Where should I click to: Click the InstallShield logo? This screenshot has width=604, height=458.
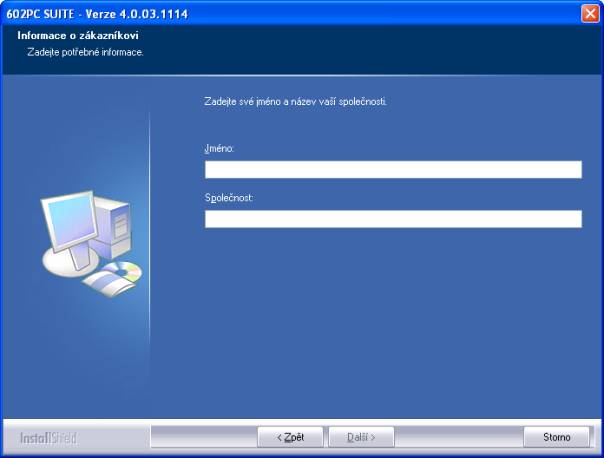point(48,437)
